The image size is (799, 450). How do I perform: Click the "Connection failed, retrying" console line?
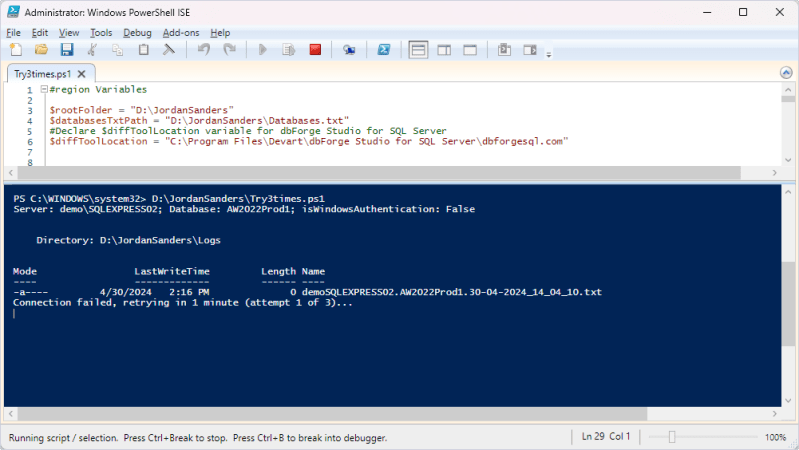pos(182,303)
